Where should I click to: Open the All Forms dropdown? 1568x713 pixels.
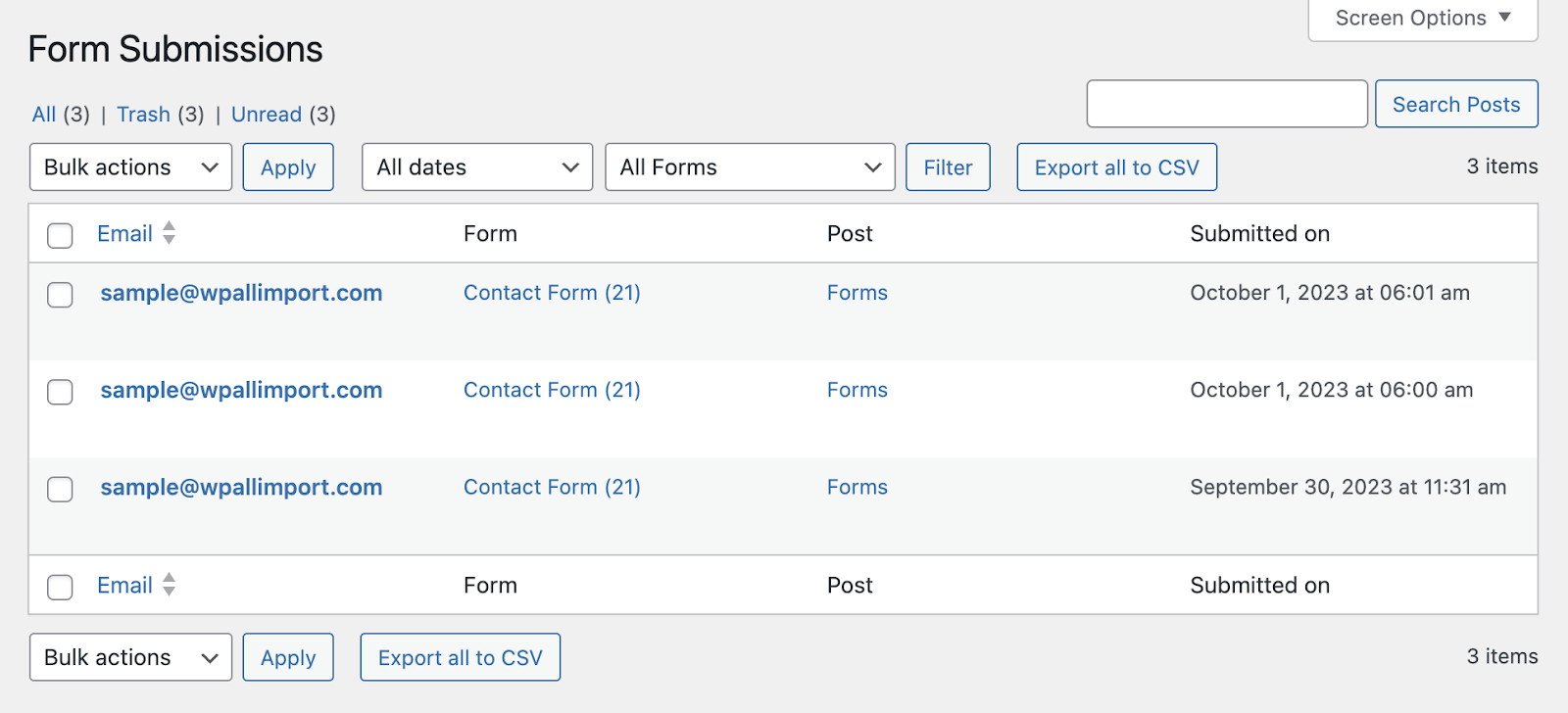pyautogui.click(x=750, y=167)
